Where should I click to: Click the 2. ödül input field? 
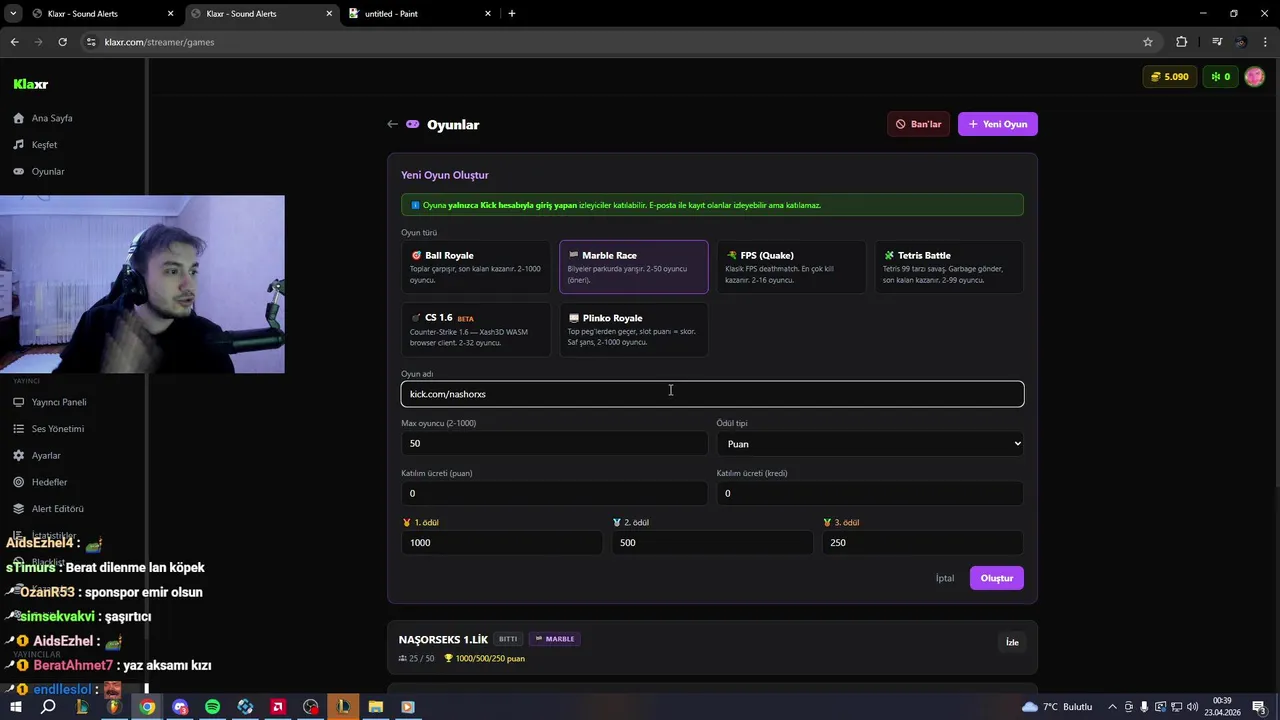pos(712,542)
